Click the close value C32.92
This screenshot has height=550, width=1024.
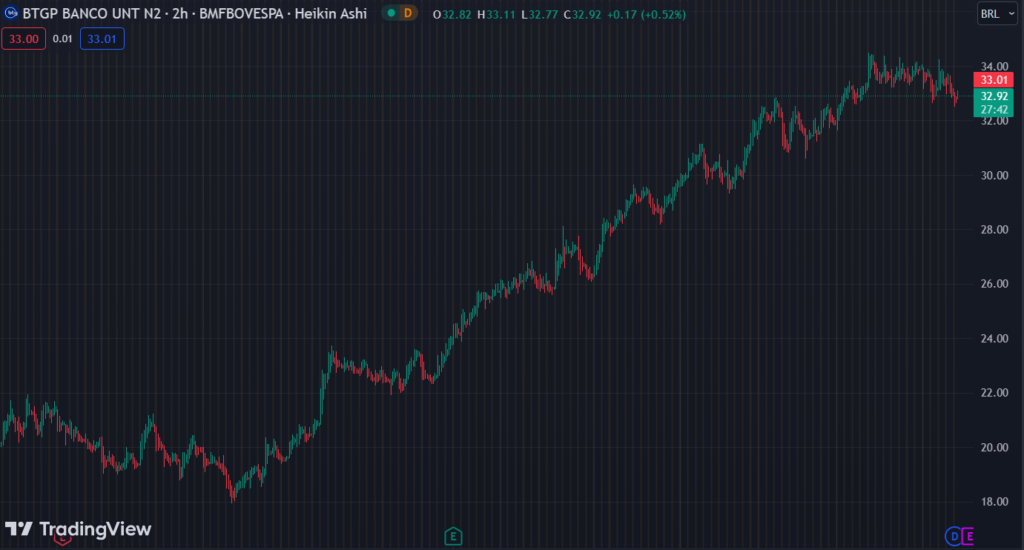pyautogui.click(x=583, y=14)
